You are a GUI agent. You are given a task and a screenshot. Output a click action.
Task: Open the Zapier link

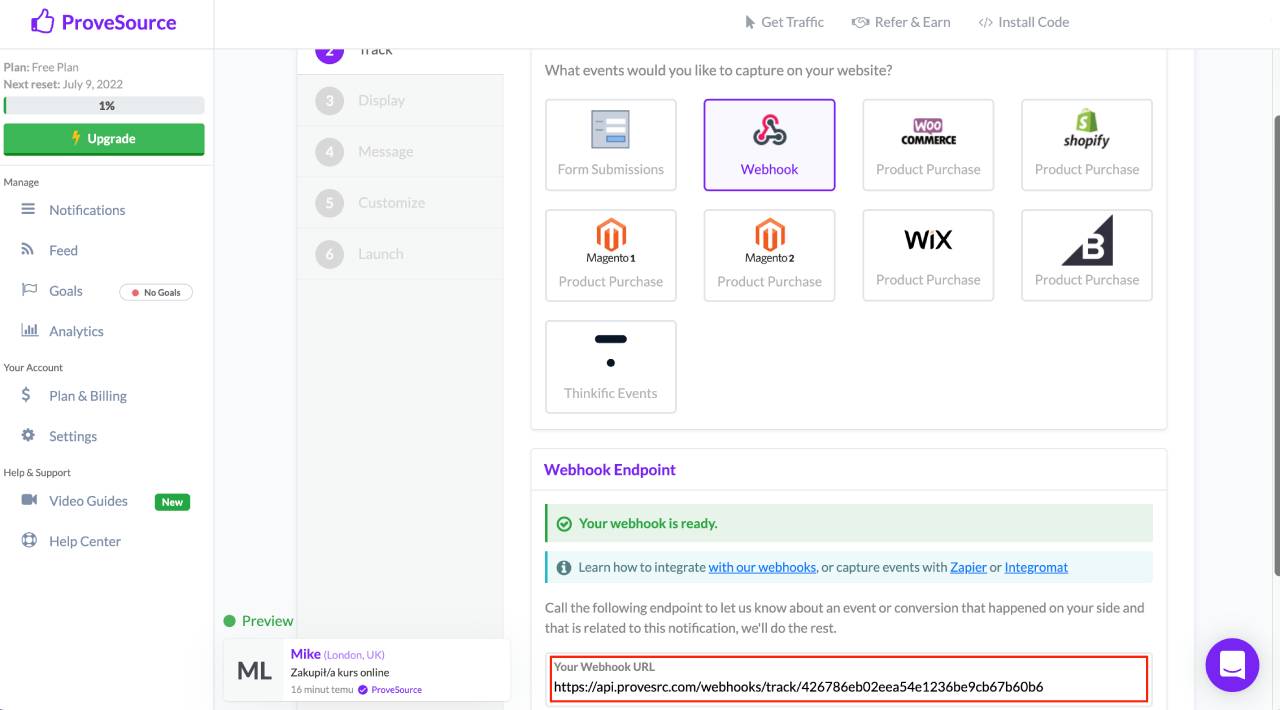click(968, 567)
